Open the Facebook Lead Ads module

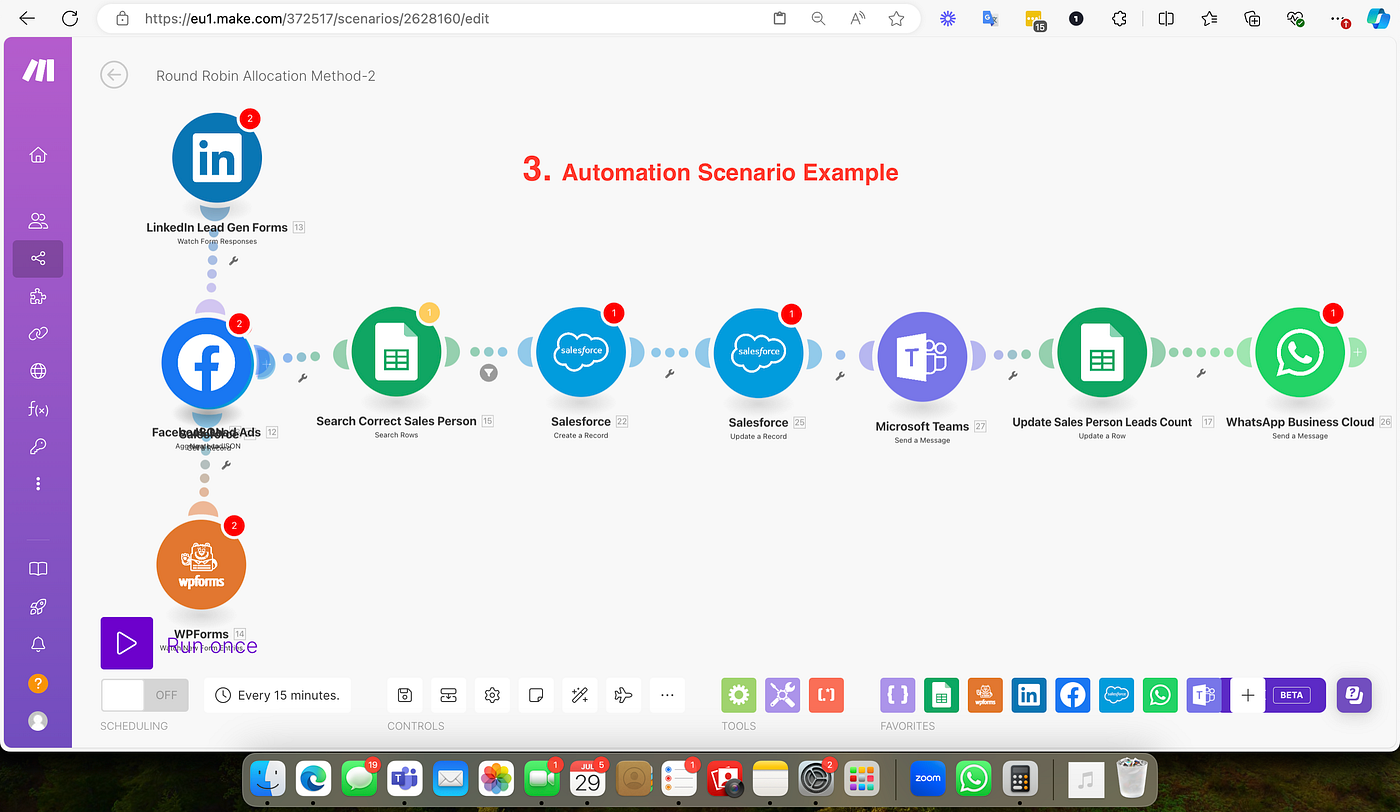(207, 364)
